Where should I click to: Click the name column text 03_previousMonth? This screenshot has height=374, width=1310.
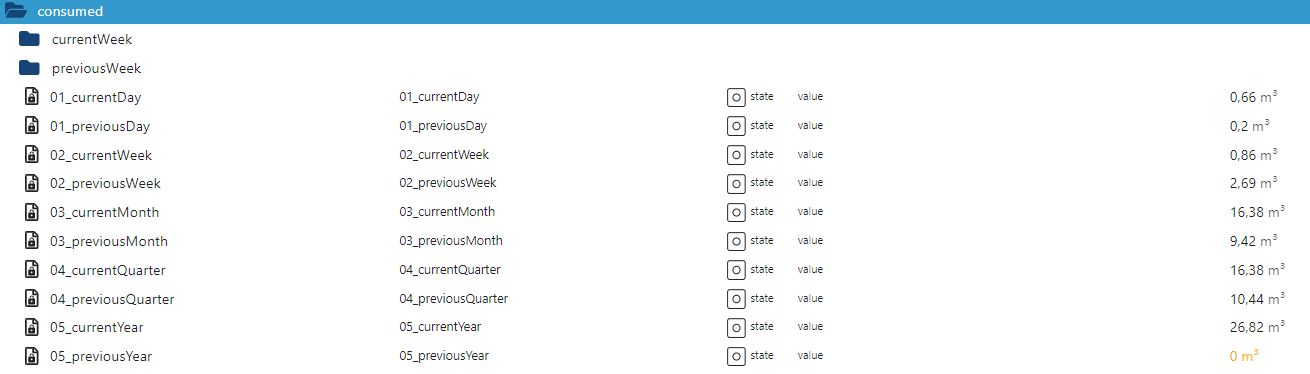pyautogui.click(x=451, y=241)
